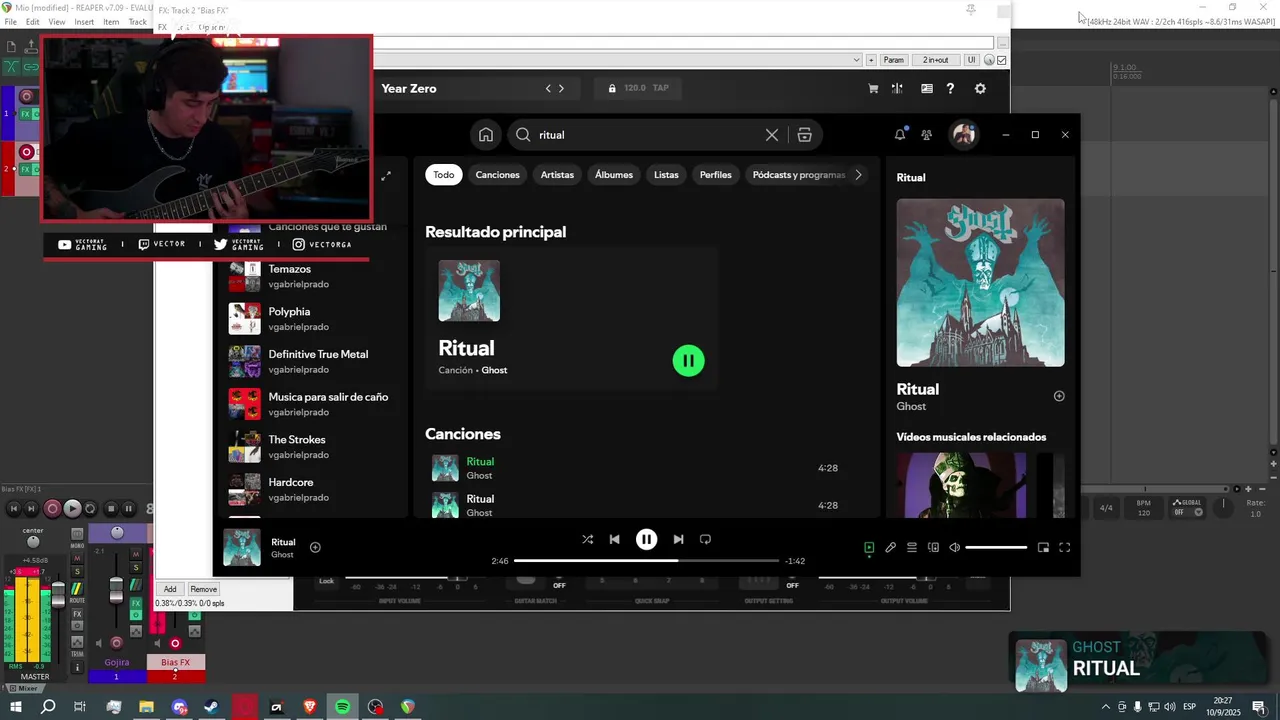
Task: Go to Spotify home
Action: coord(485,135)
